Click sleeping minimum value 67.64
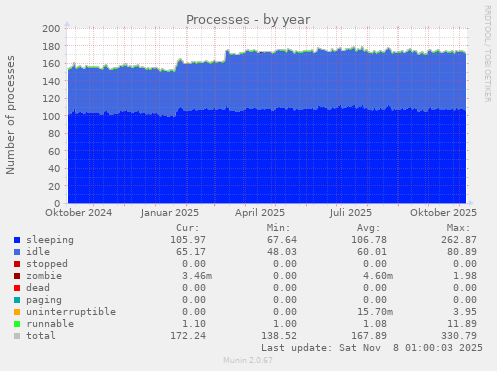The image size is (497, 371). tap(282, 240)
